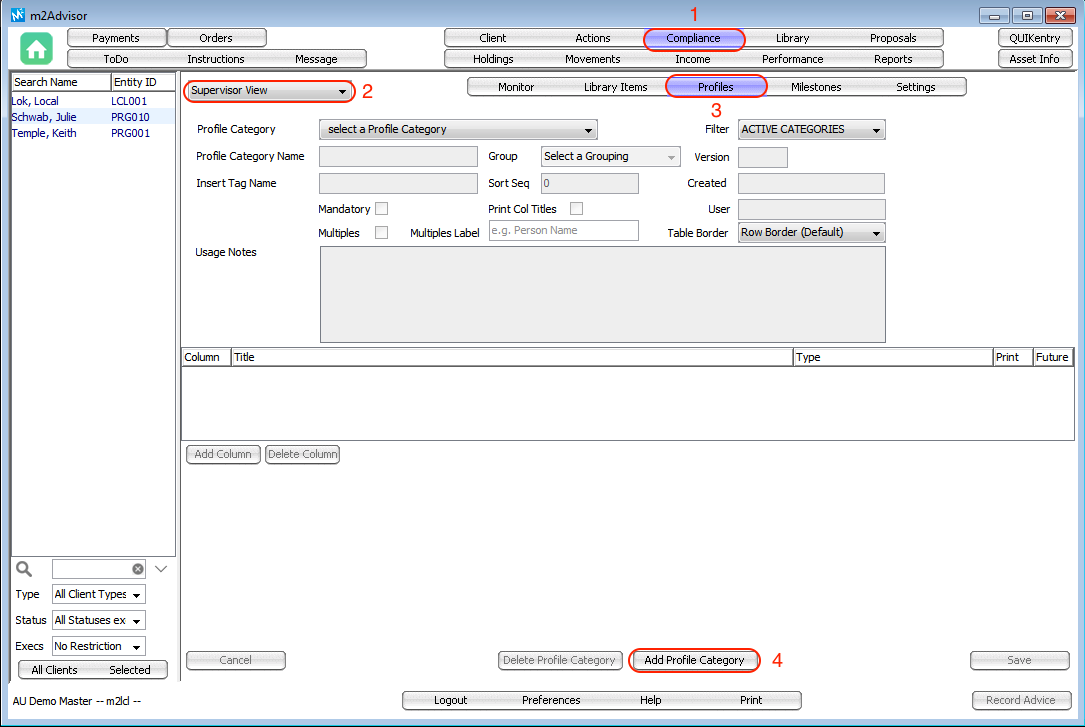Click the magnifier search icon
The width and height of the screenshot is (1085, 727).
pos(25,569)
